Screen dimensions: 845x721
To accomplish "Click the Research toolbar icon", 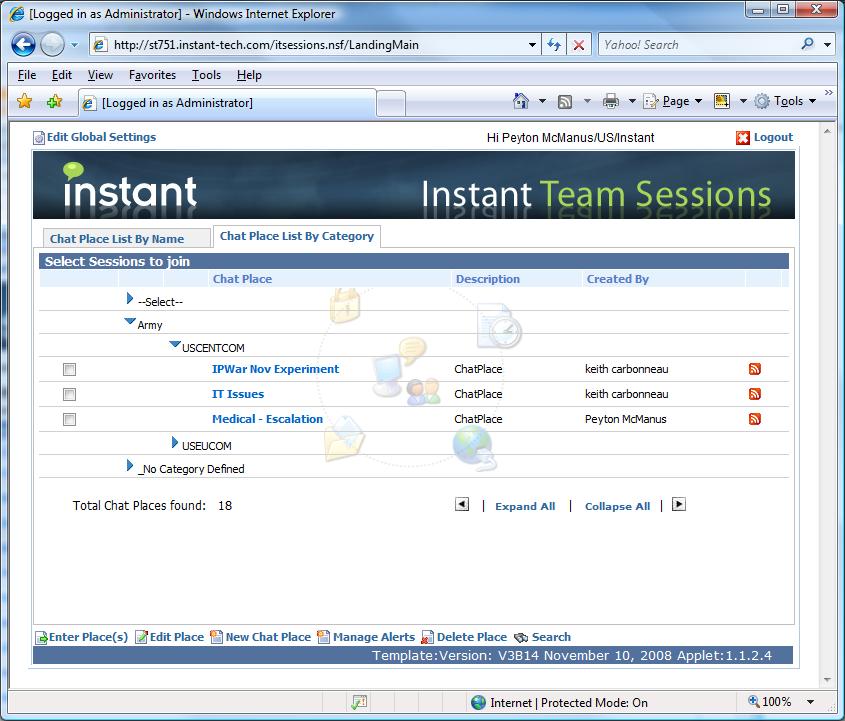I will [722, 101].
